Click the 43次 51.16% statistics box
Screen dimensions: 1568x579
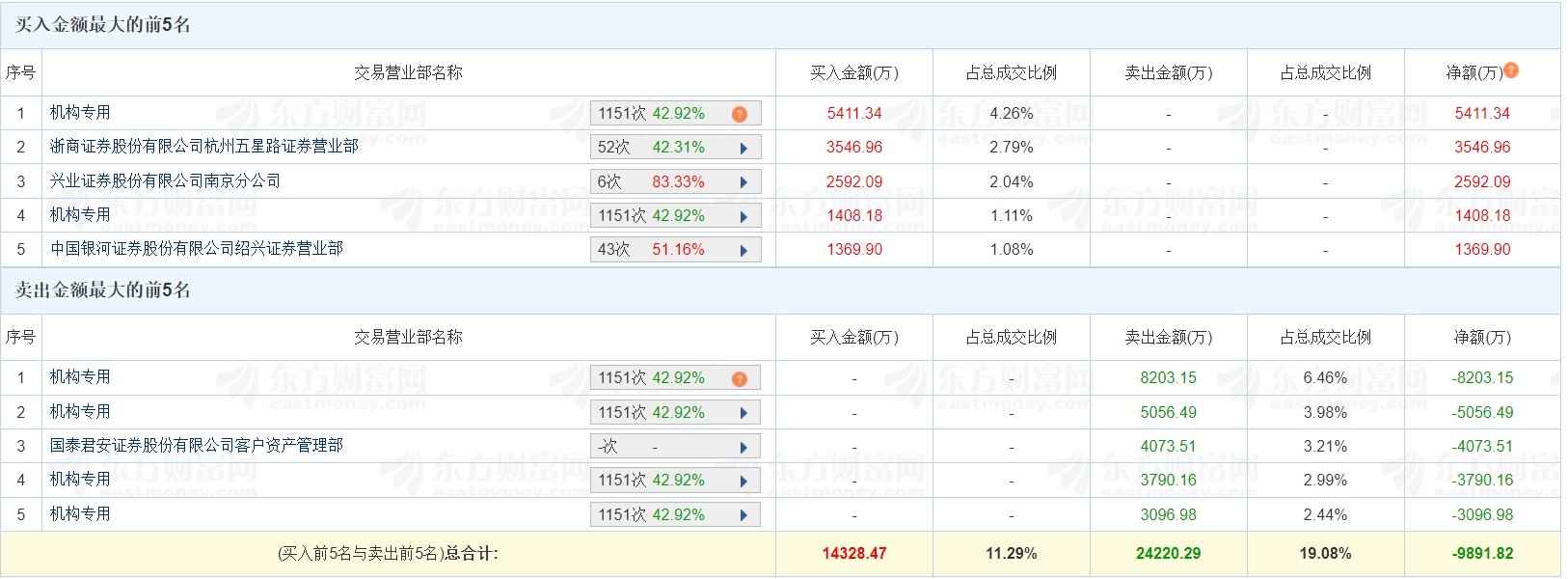pyautogui.click(x=675, y=250)
